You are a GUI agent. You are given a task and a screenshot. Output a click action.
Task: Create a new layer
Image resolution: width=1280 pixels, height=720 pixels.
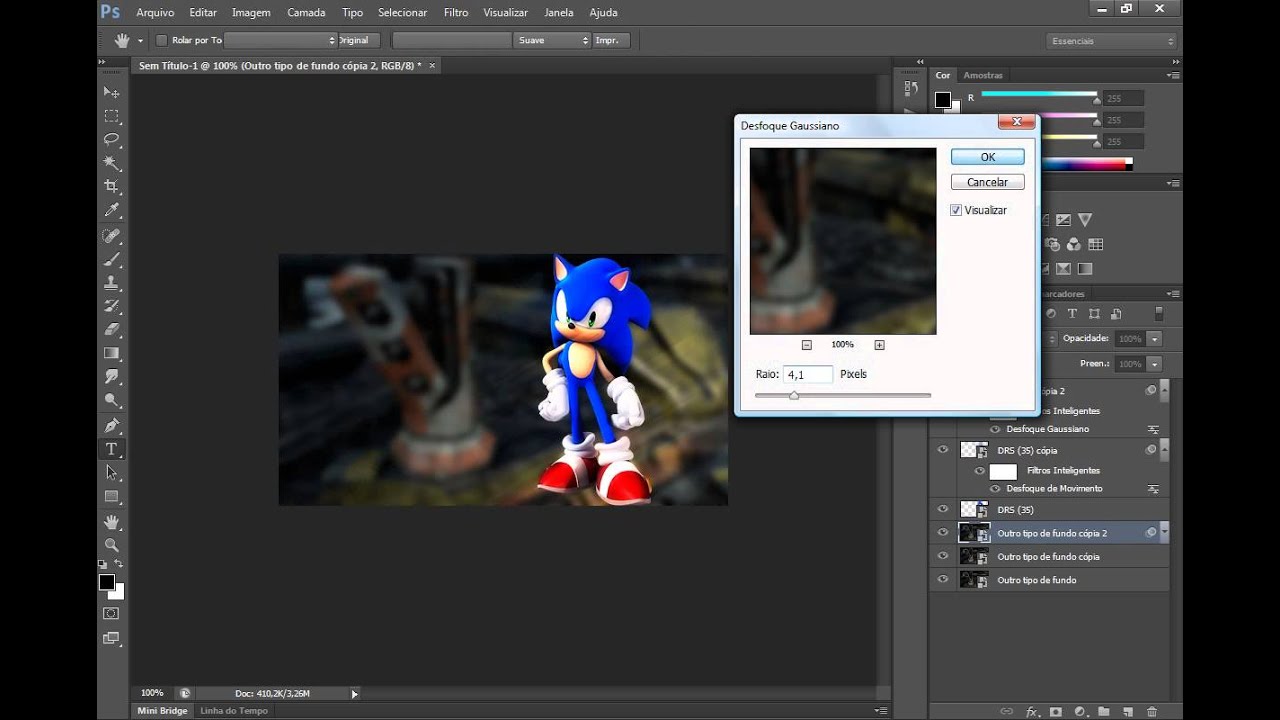coord(1127,711)
